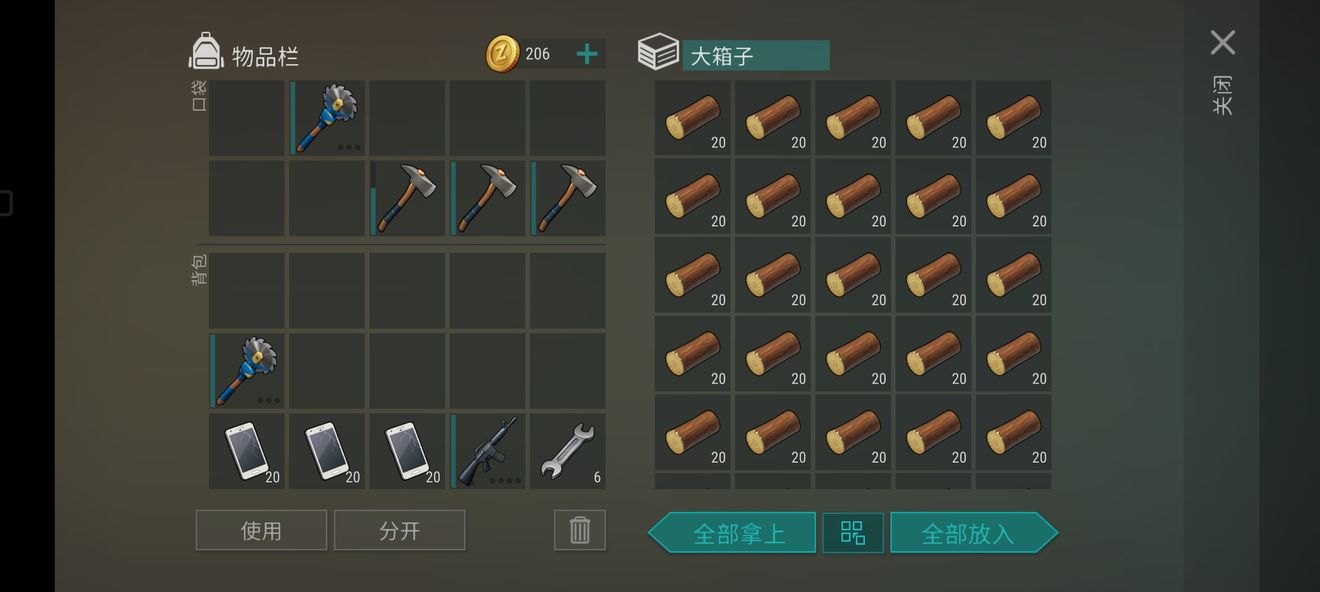Image resolution: width=1320 pixels, height=592 pixels.
Task: Select the first log stack in the chest
Action: click(693, 118)
